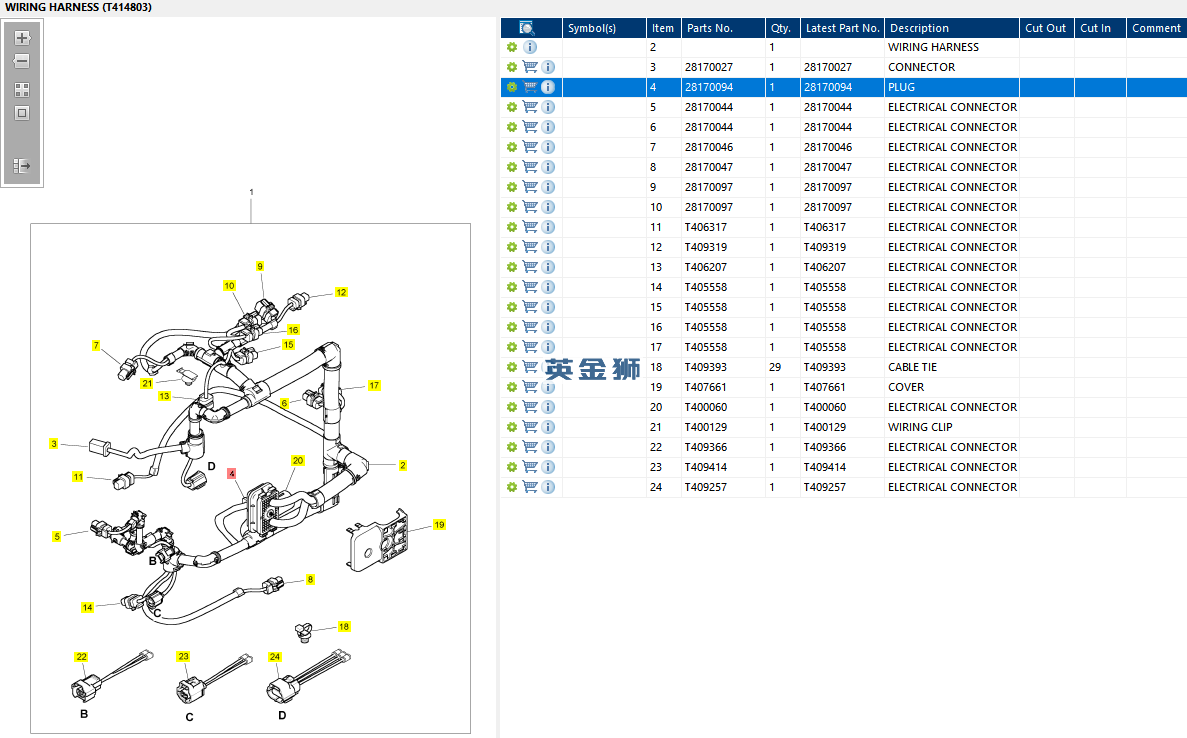Click the Latest Part No. column header
Screen dimensions: 1187x738
click(842, 28)
